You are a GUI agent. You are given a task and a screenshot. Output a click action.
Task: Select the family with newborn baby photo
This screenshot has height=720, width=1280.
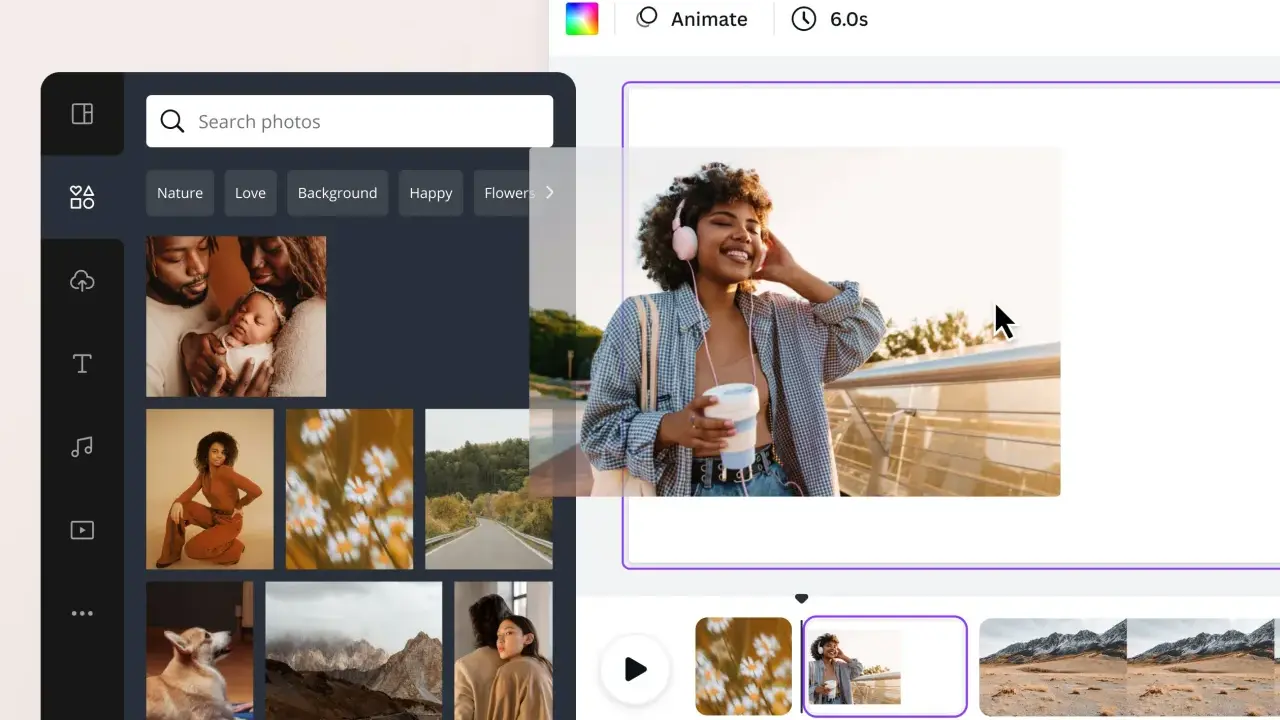236,316
